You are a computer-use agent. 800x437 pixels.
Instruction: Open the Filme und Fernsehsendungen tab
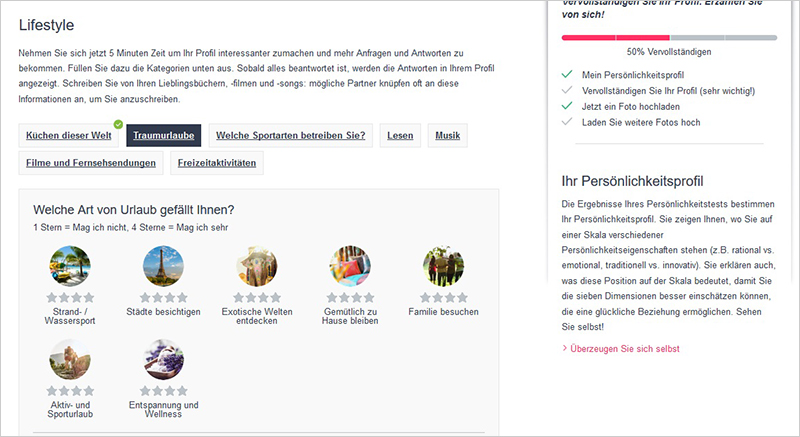tap(91, 163)
